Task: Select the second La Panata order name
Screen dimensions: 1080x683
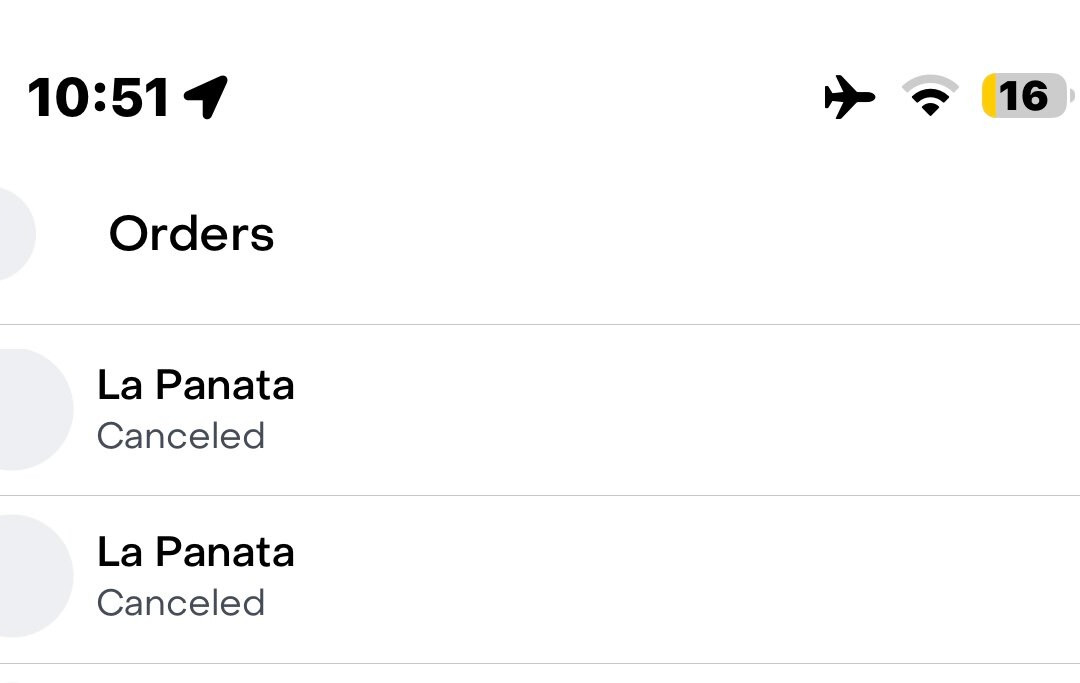Action: point(196,552)
